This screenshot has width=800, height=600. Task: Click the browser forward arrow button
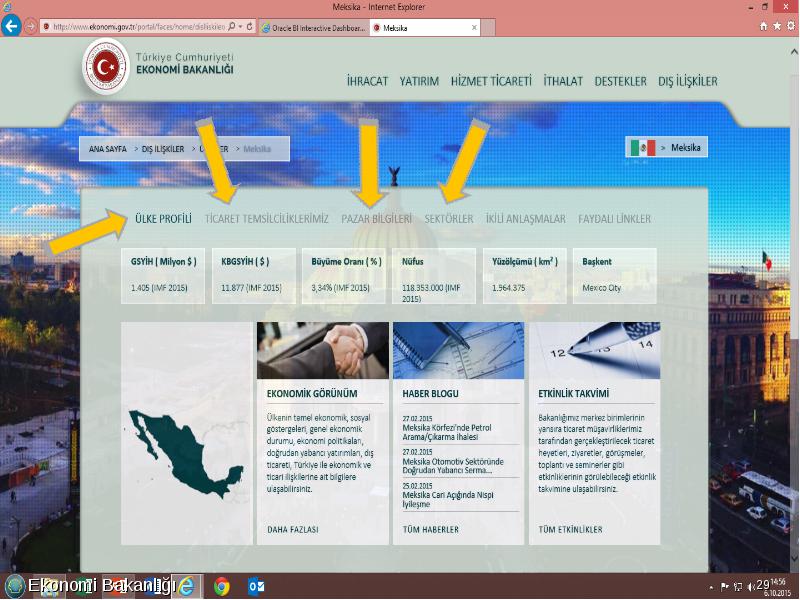pyautogui.click(x=30, y=26)
